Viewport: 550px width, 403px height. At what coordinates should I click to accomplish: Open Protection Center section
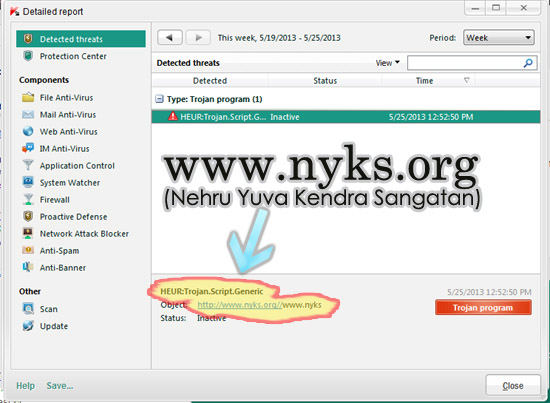73,56
